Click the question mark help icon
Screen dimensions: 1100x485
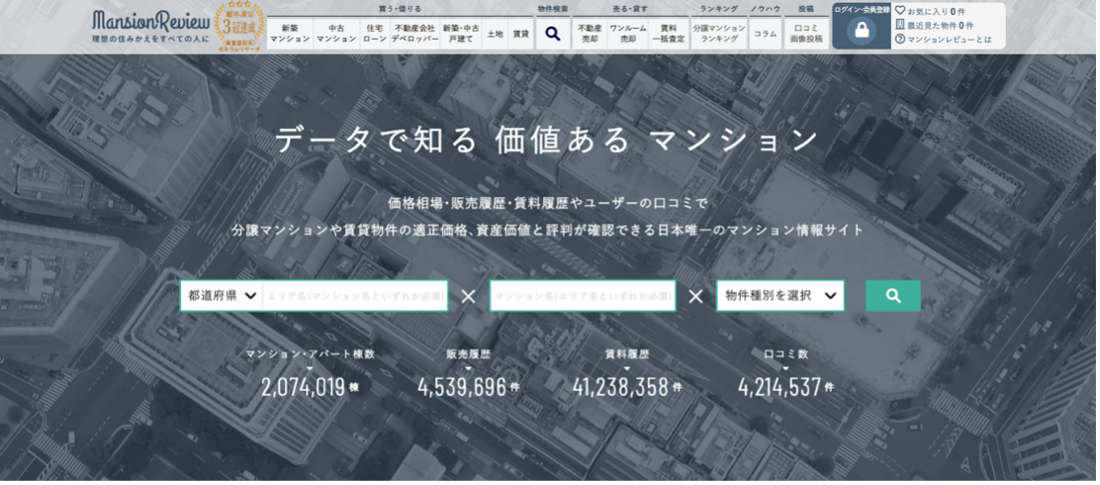coord(900,39)
